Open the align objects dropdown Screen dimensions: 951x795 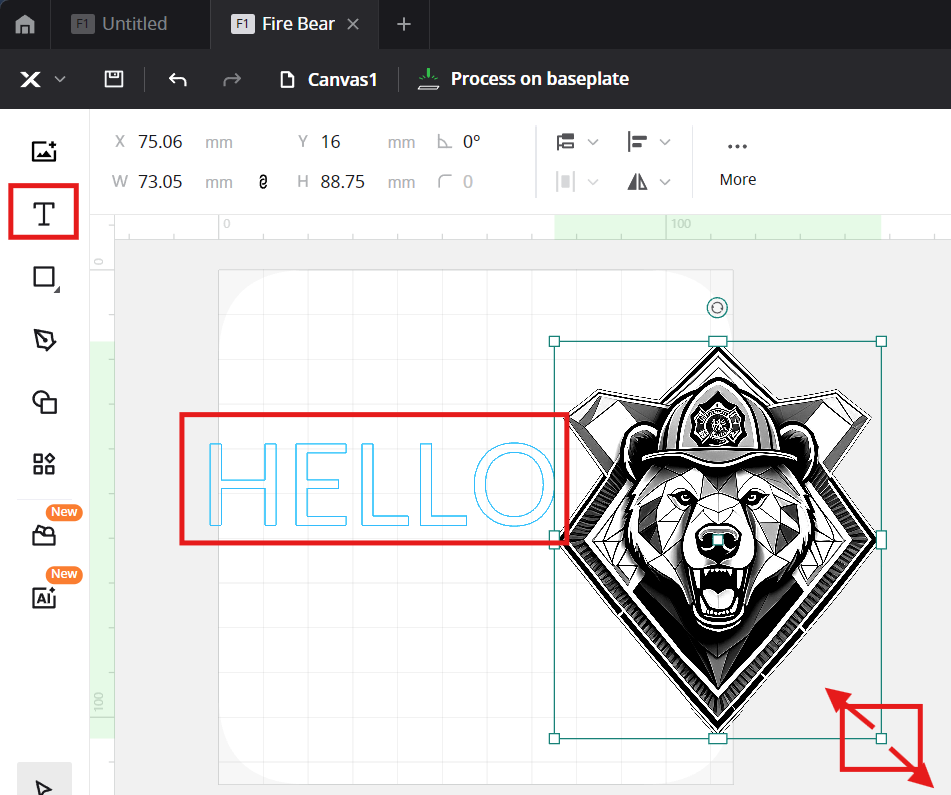(648, 142)
